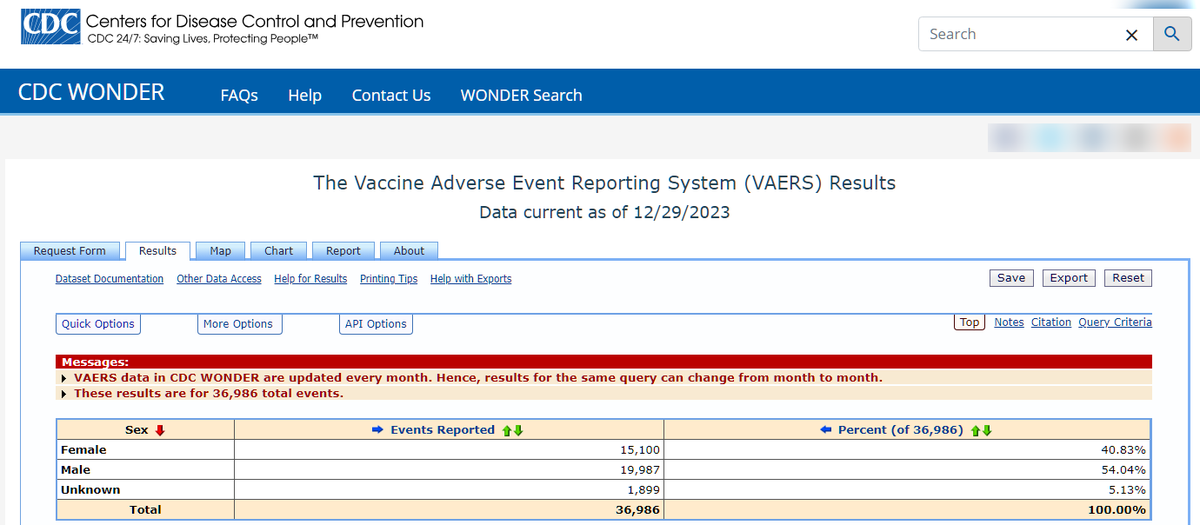Open Help with Exports link
The width and height of the screenshot is (1200, 525).
coord(471,279)
